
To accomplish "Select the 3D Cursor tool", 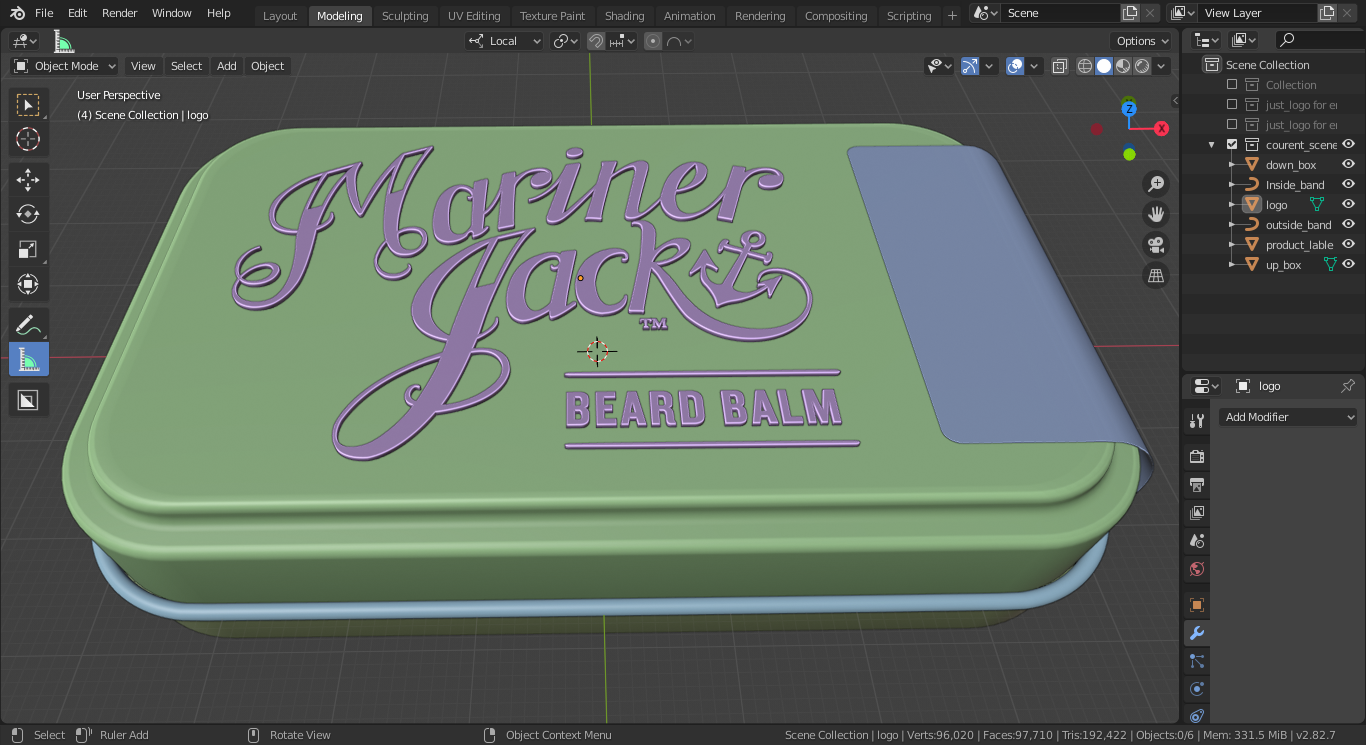I will pyautogui.click(x=28, y=139).
